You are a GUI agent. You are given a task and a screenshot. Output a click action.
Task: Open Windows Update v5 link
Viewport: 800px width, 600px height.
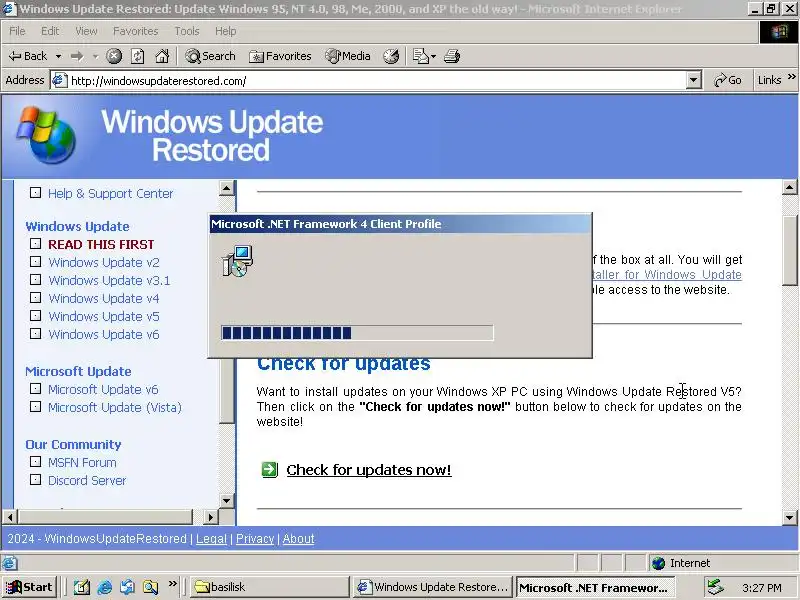coord(104,316)
